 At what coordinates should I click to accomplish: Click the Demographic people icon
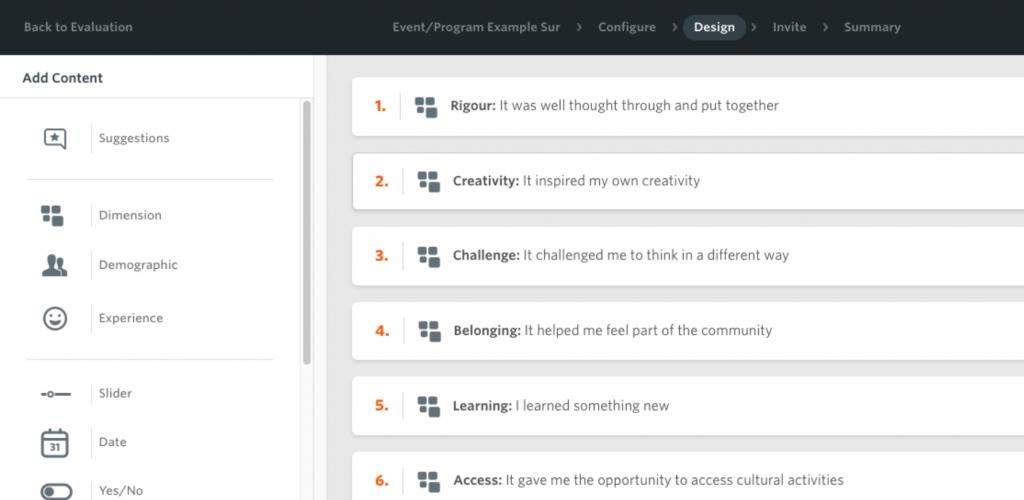(x=55, y=265)
